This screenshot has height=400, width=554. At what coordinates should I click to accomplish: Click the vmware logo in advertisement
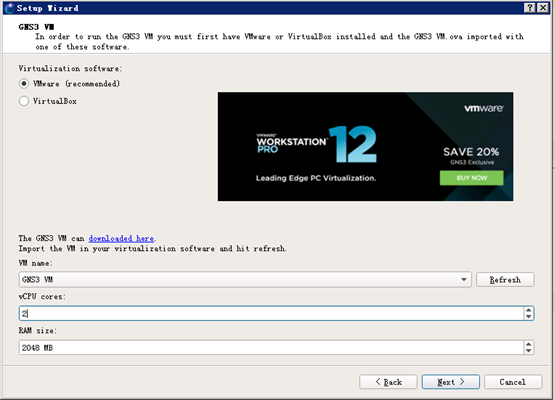484,108
